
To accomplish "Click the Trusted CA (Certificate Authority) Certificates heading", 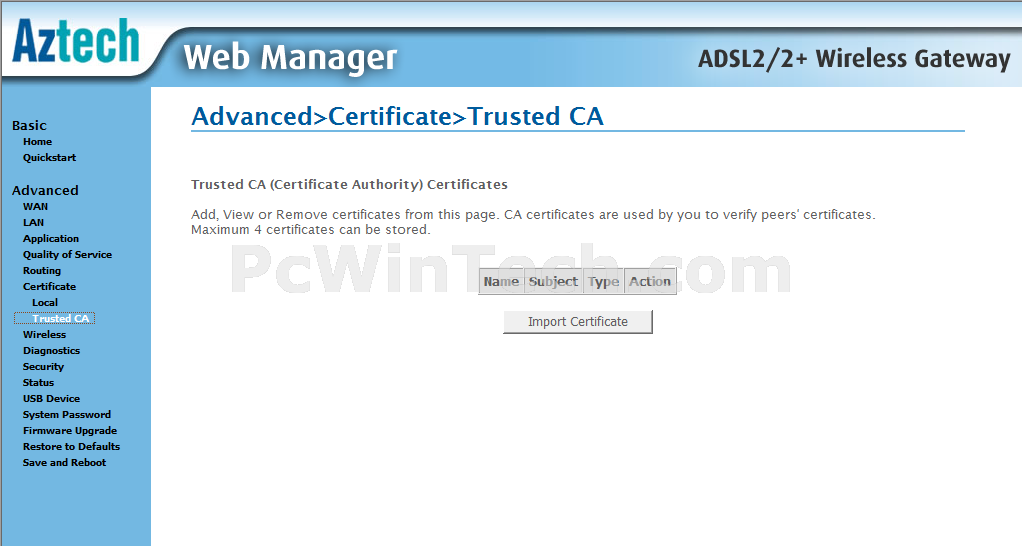I will point(349,184).
